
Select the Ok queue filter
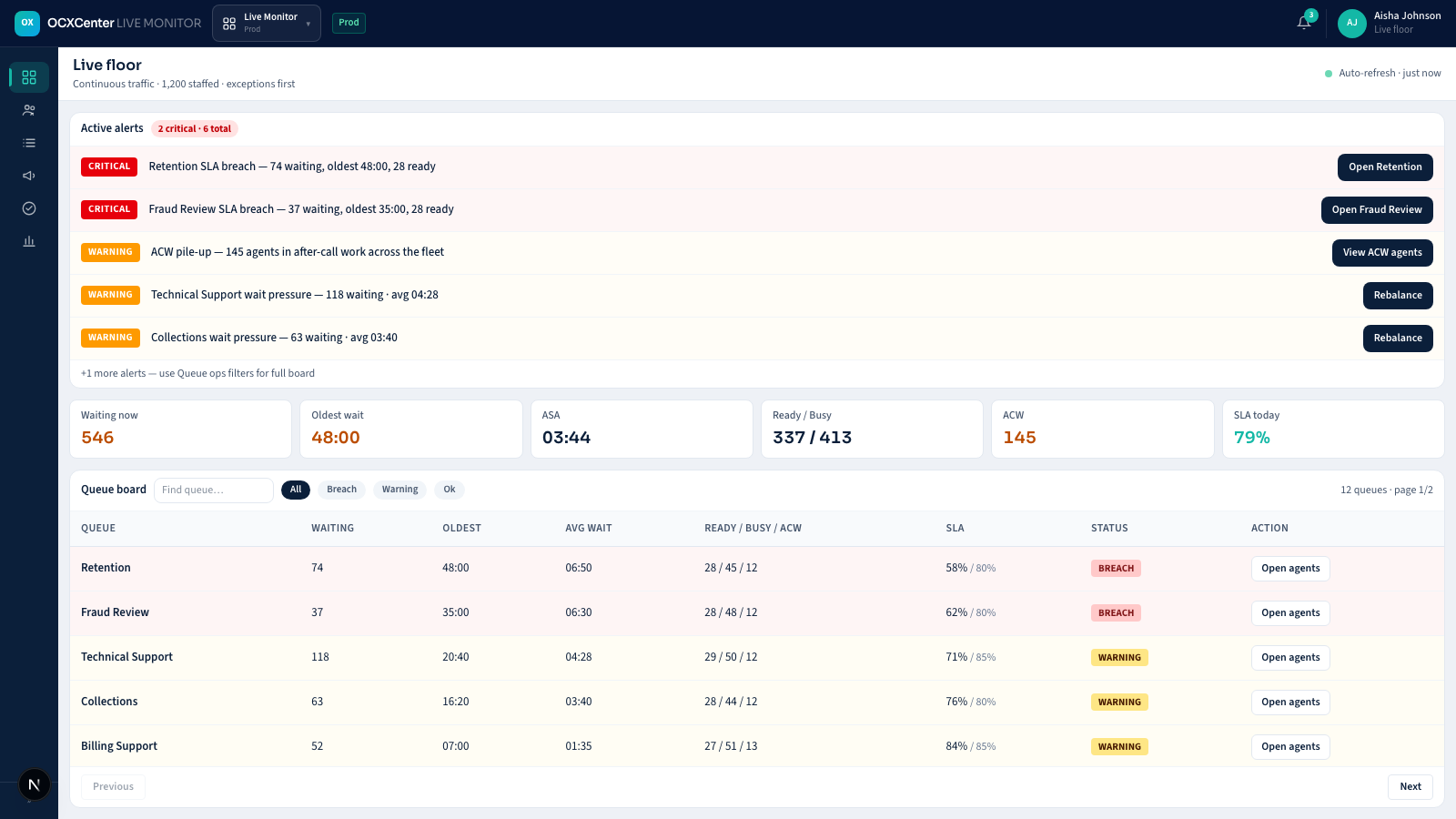click(x=450, y=490)
